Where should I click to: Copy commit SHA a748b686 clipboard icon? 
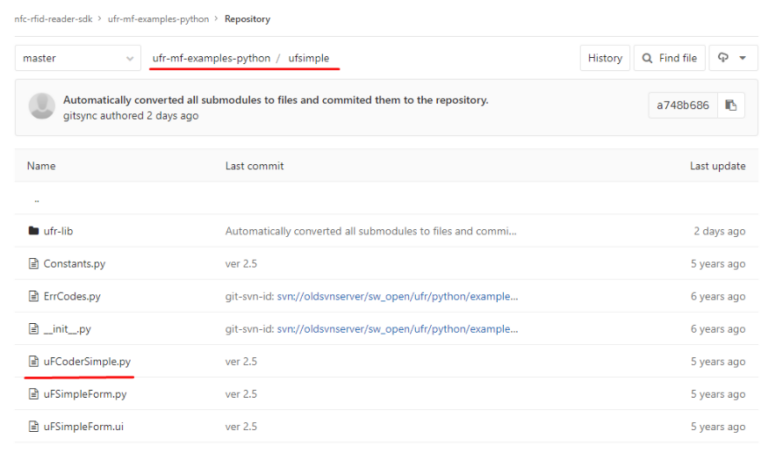[731, 105]
